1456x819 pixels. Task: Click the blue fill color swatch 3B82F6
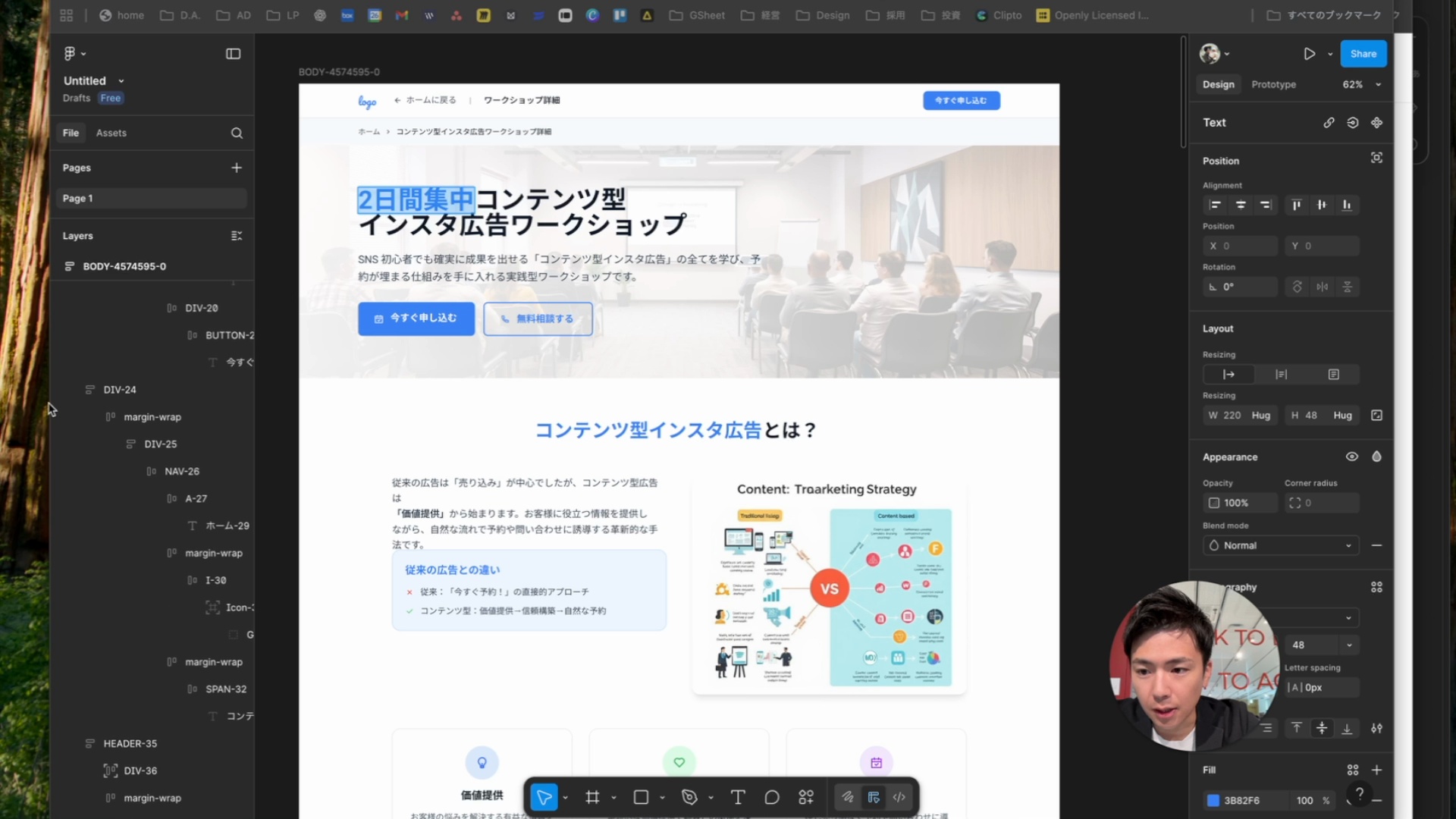1212,800
